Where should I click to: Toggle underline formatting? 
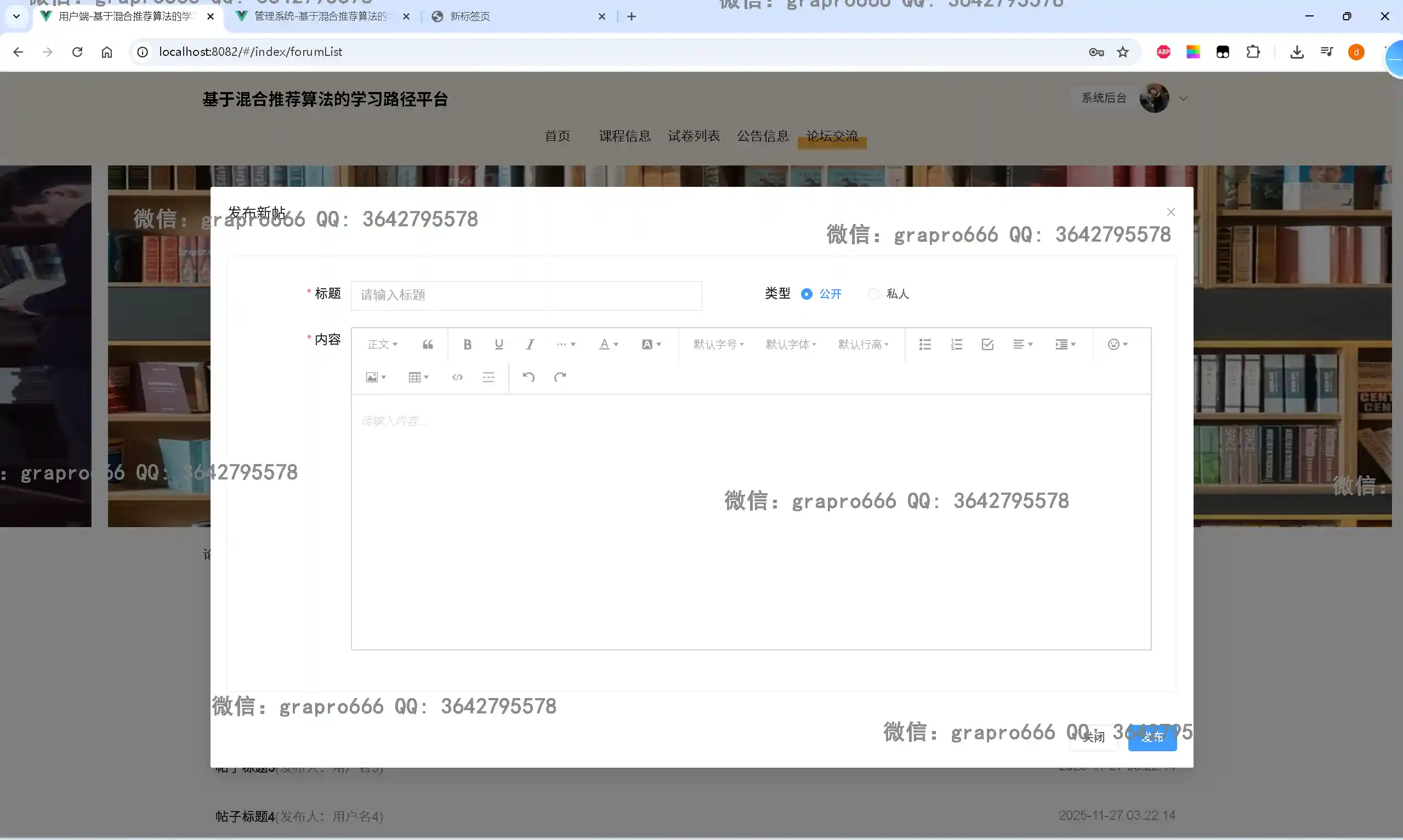point(498,344)
